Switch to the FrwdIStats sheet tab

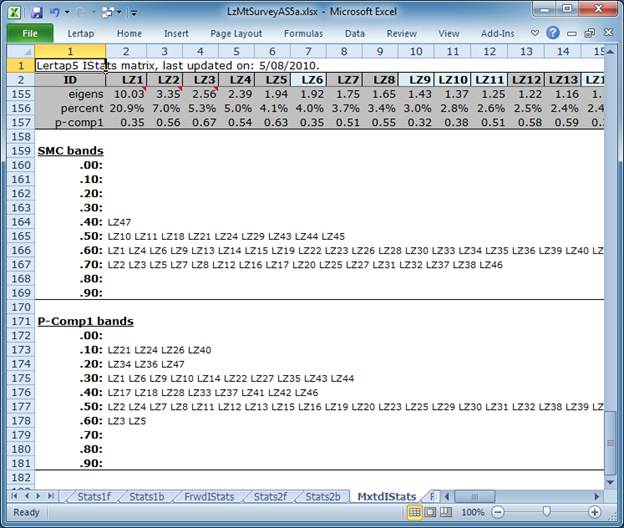(209, 496)
